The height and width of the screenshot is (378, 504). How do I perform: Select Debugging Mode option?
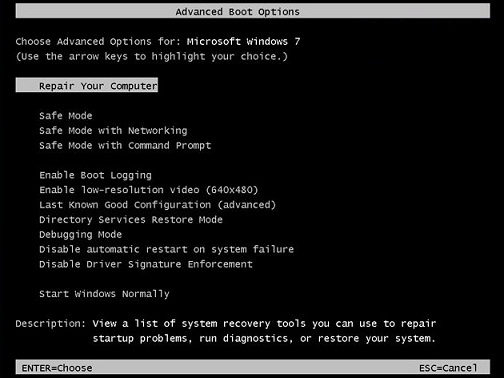click(81, 235)
